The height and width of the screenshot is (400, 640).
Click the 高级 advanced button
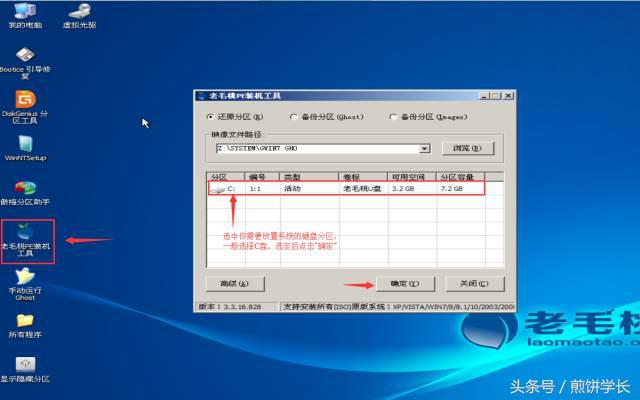point(235,284)
